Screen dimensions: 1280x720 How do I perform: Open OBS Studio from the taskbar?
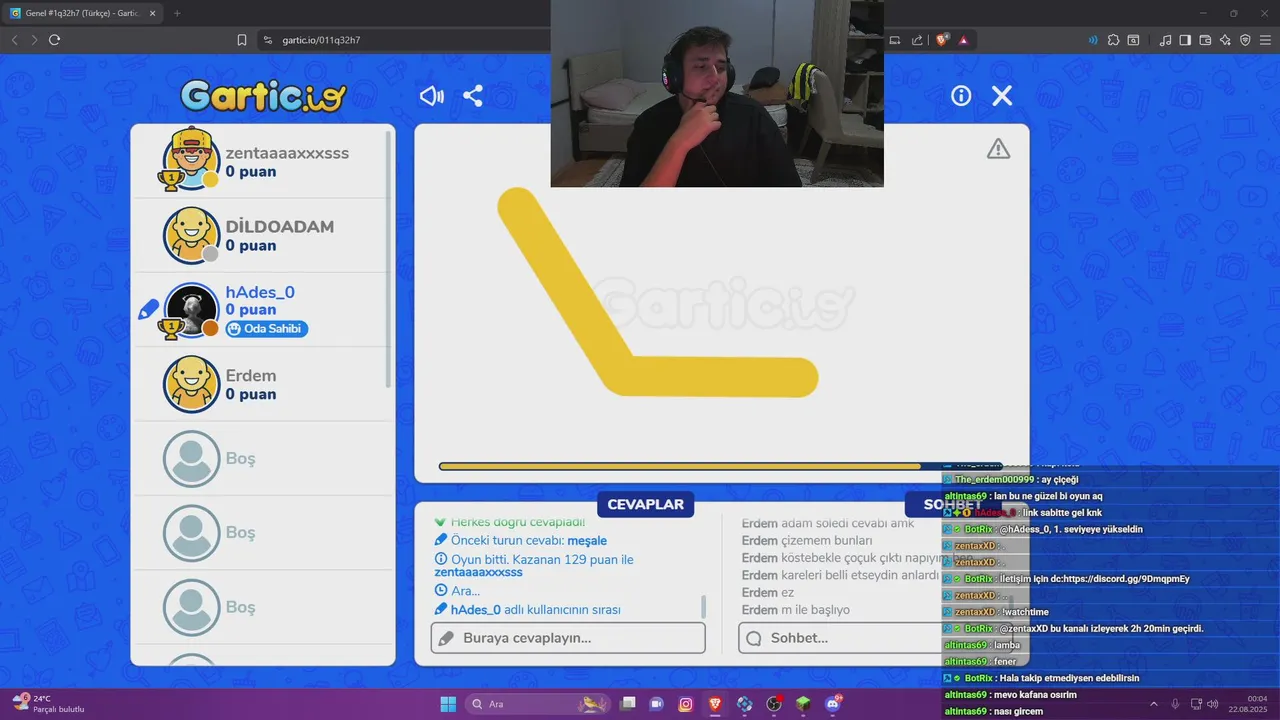(x=774, y=704)
